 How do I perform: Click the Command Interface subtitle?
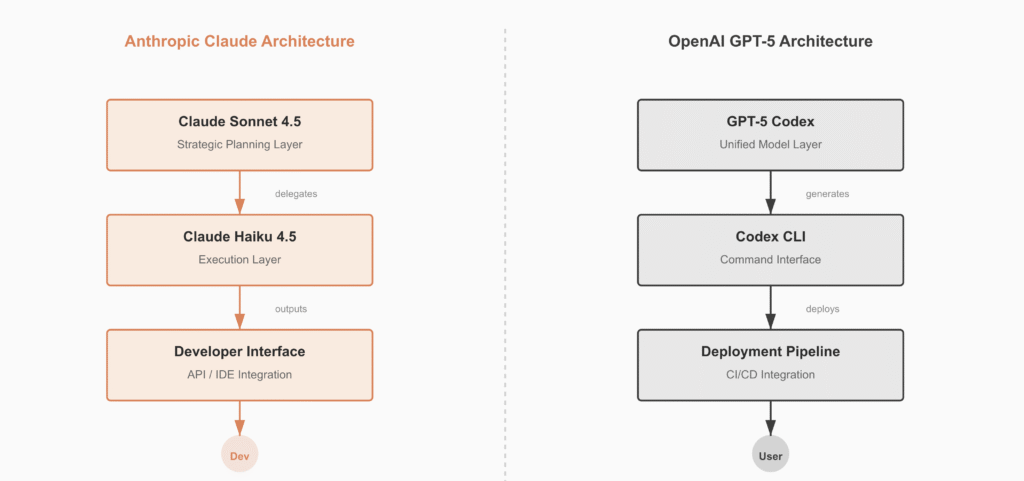tap(770, 260)
